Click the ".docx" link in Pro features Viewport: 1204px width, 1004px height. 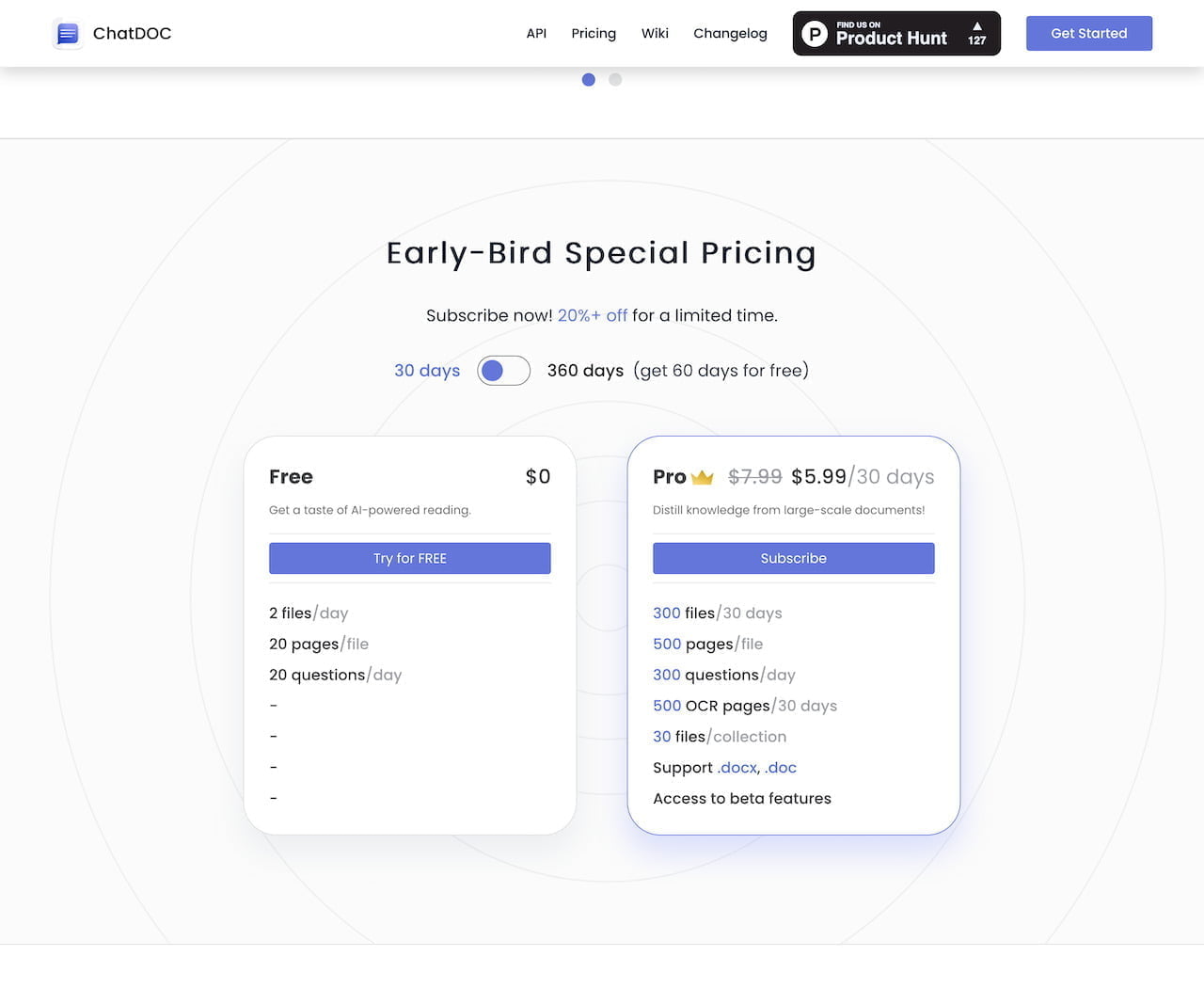coord(737,768)
